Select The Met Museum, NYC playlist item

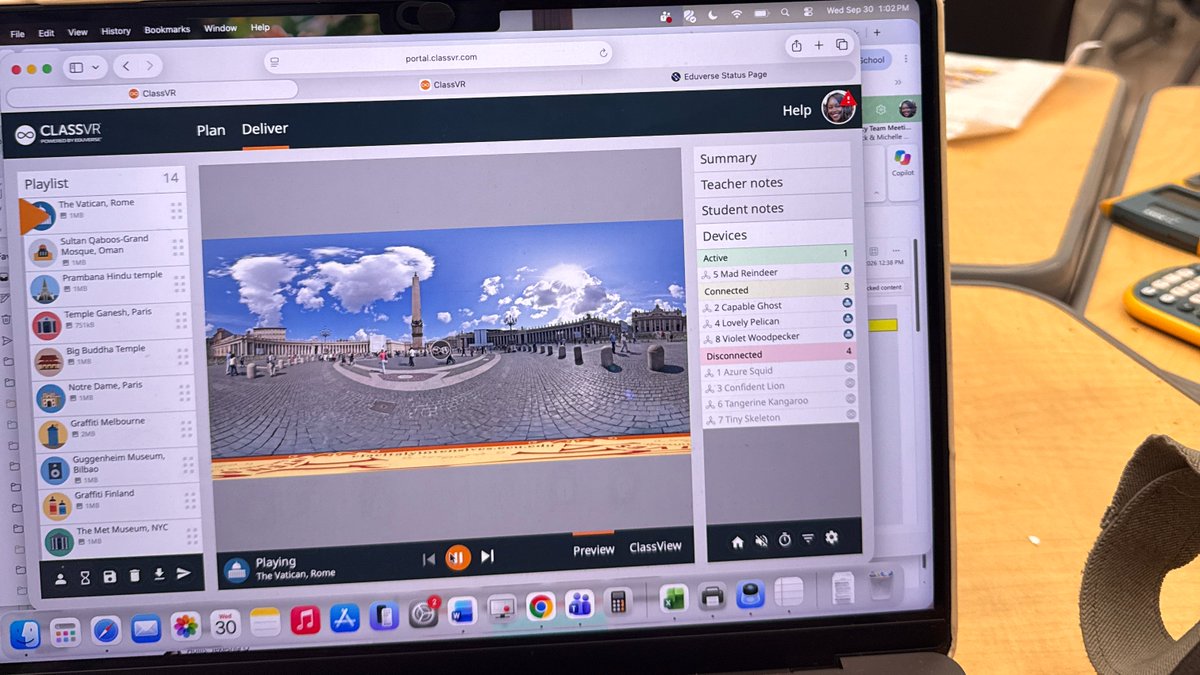(x=122, y=538)
